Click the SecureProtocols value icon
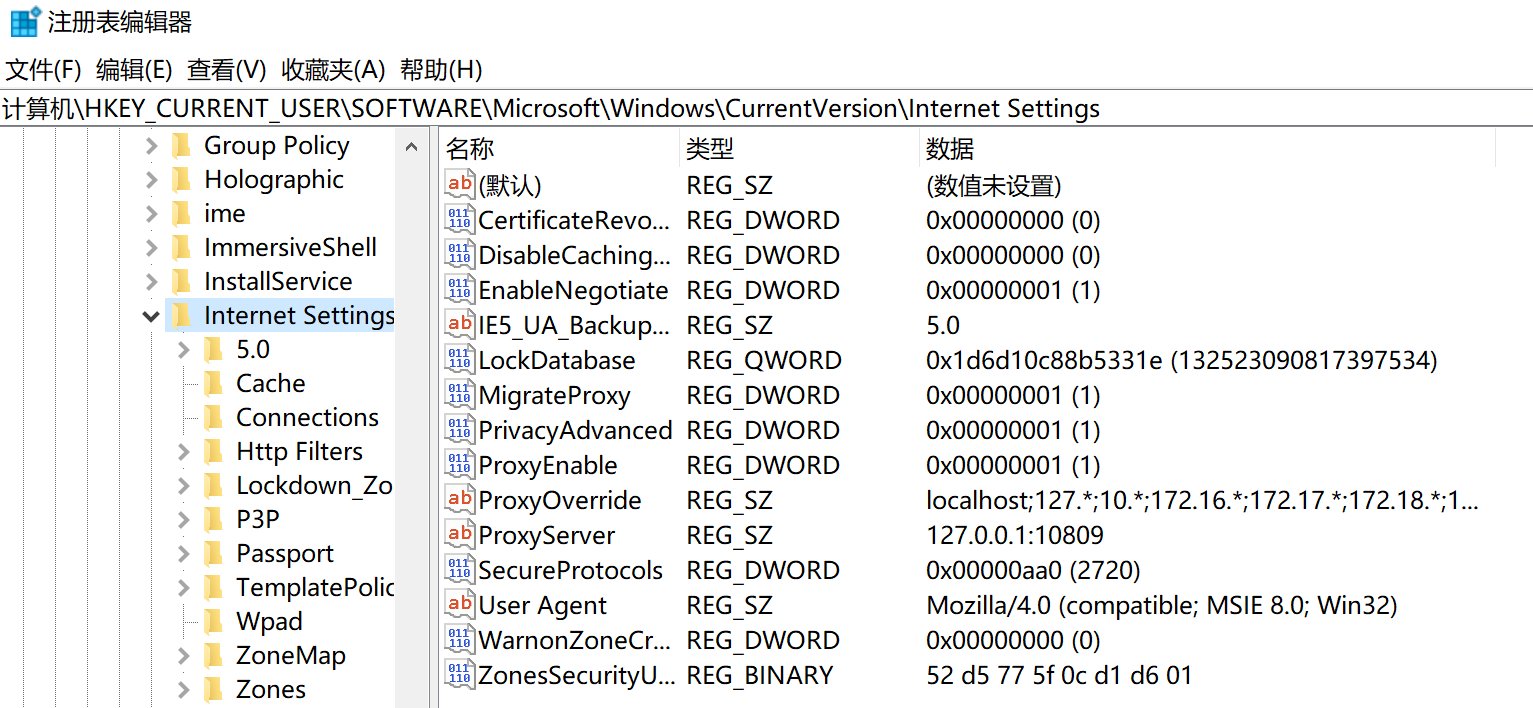 pos(459,570)
